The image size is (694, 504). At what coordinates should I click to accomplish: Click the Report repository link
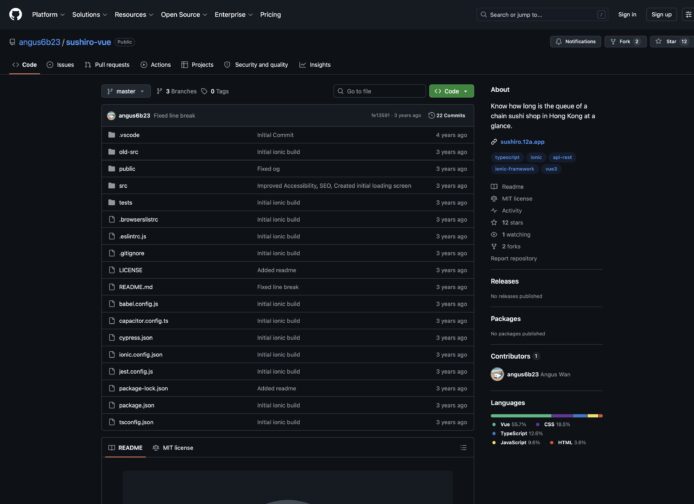coord(513,258)
